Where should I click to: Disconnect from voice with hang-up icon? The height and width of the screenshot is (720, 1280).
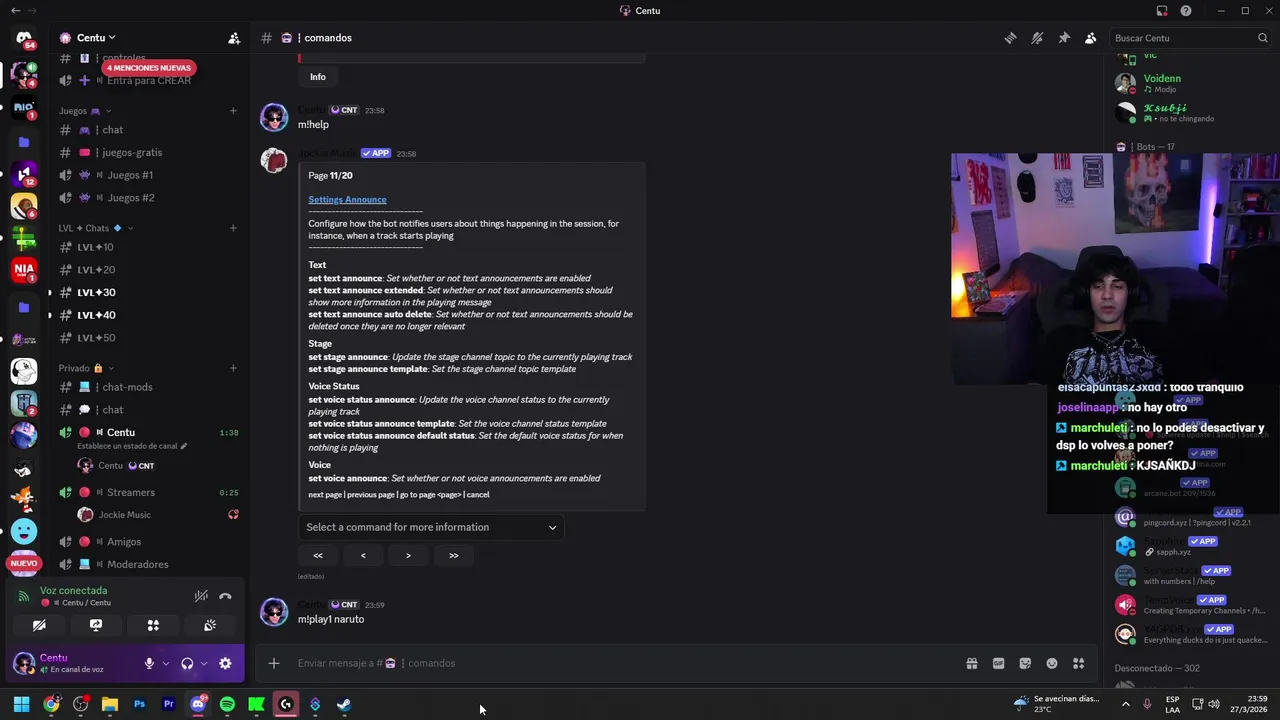pyautogui.click(x=225, y=596)
